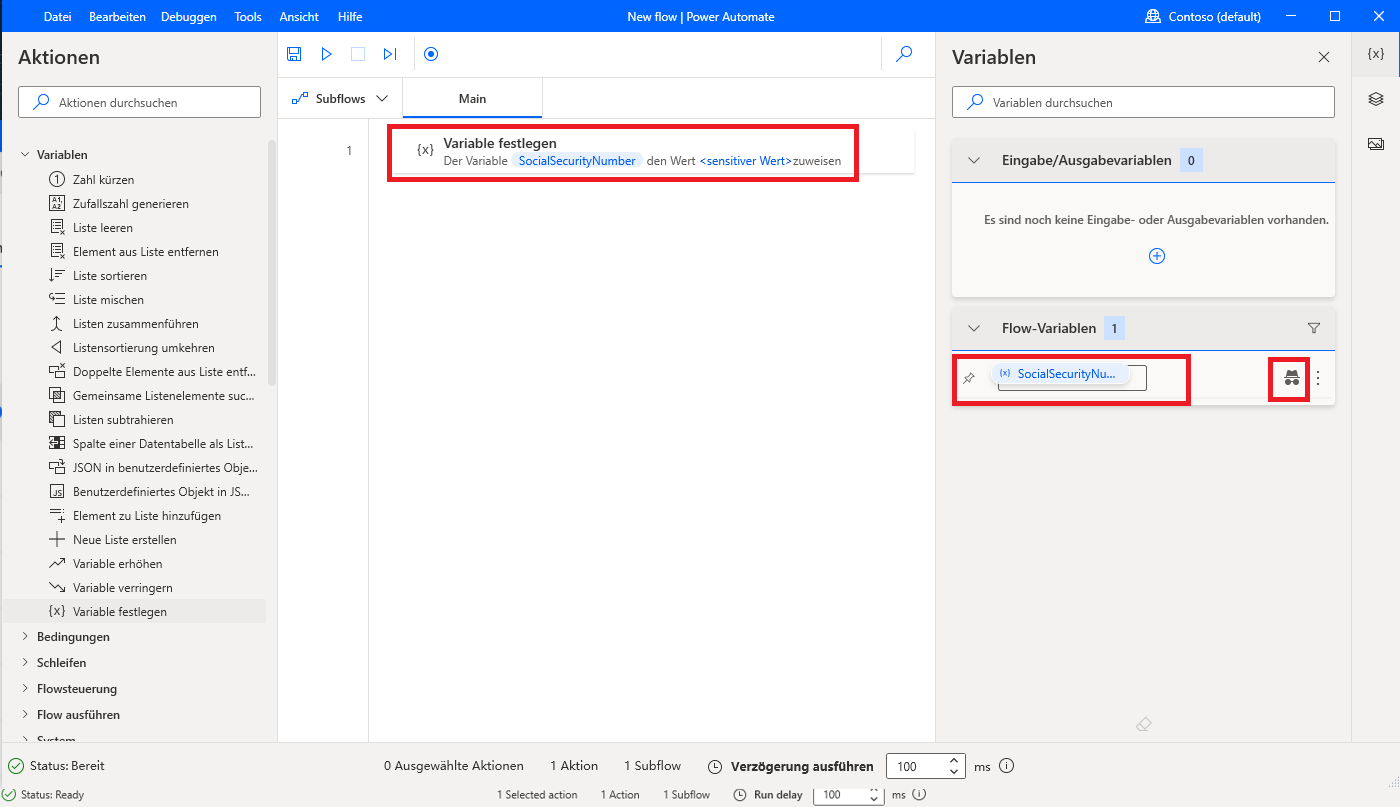This screenshot has height=807, width=1400.
Task: Click in Variablen durchsuchen search box
Action: tap(1143, 102)
